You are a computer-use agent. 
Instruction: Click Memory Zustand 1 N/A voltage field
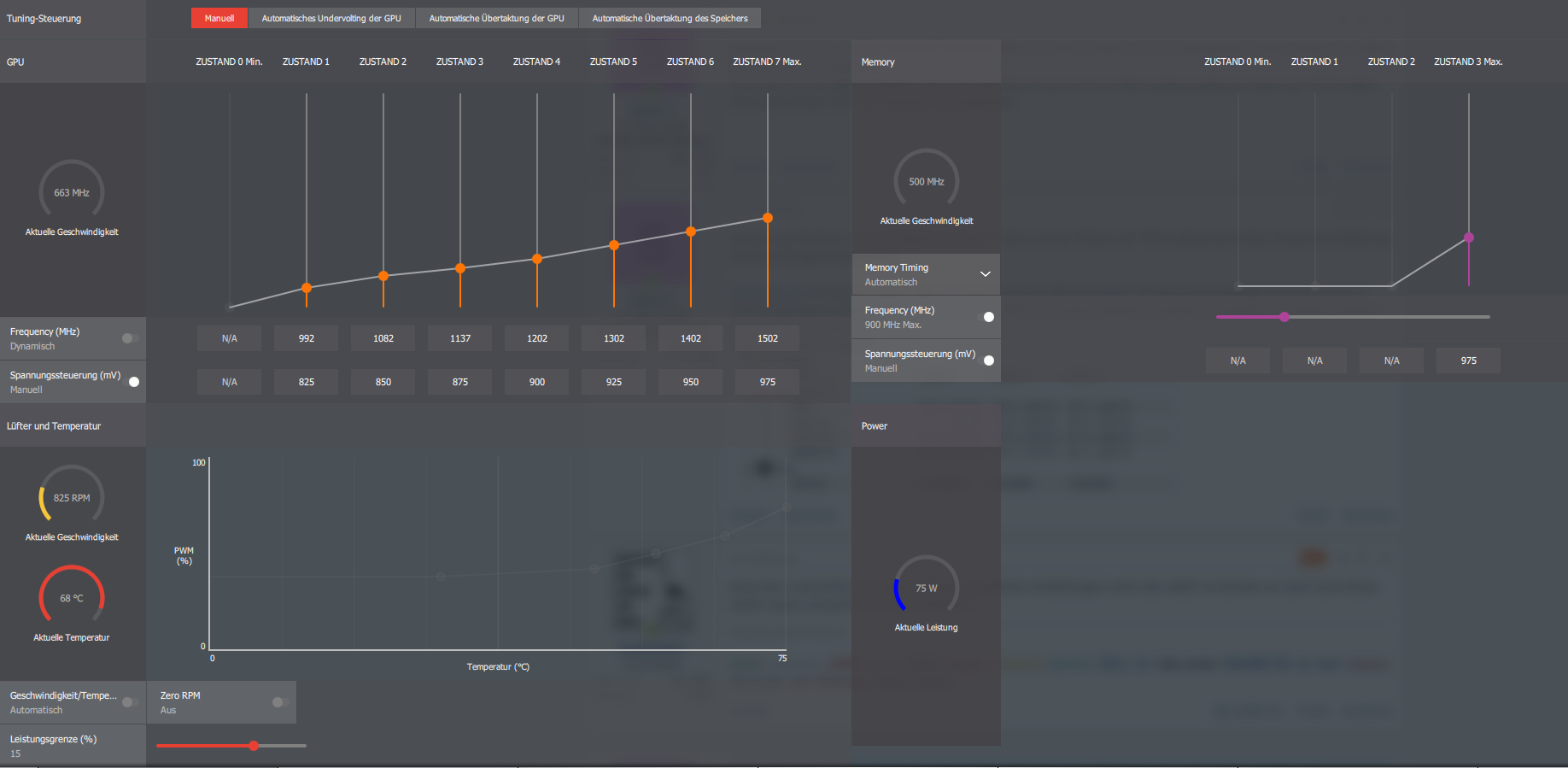[x=1315, y=361]
